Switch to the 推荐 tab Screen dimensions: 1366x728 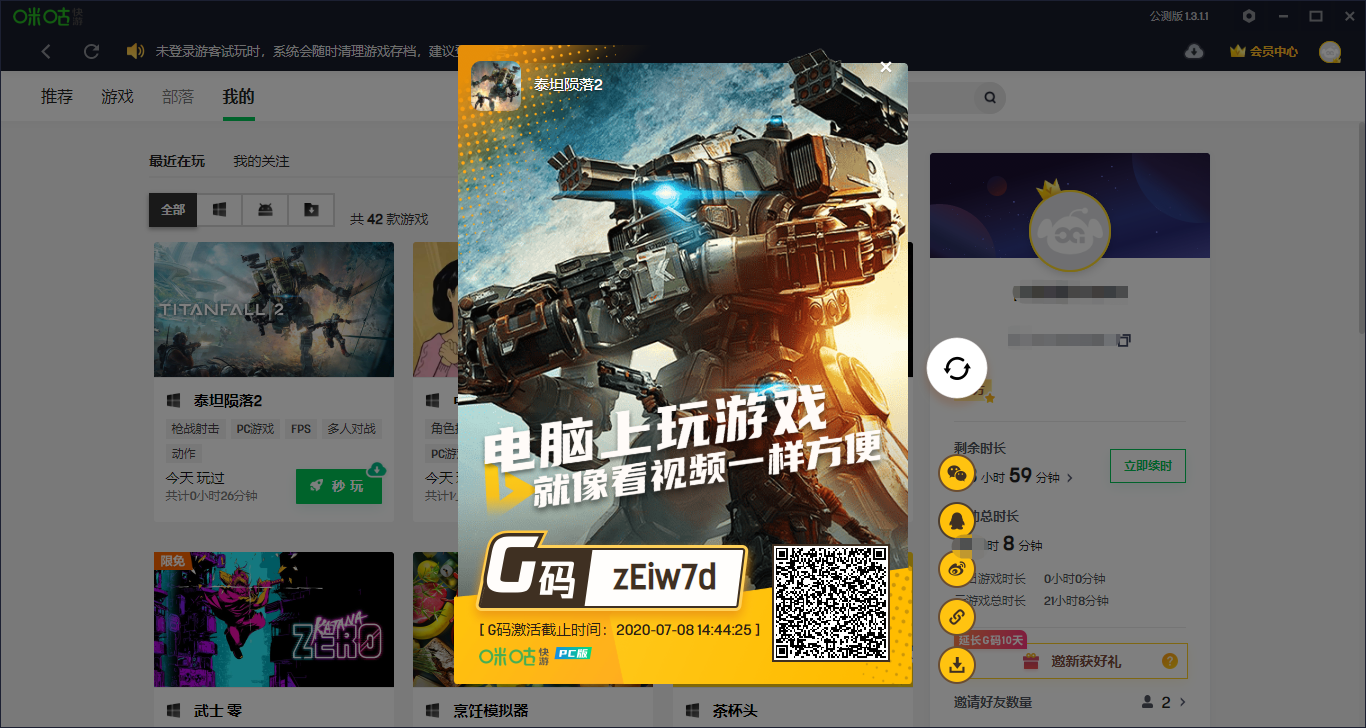tap(57, 97)
